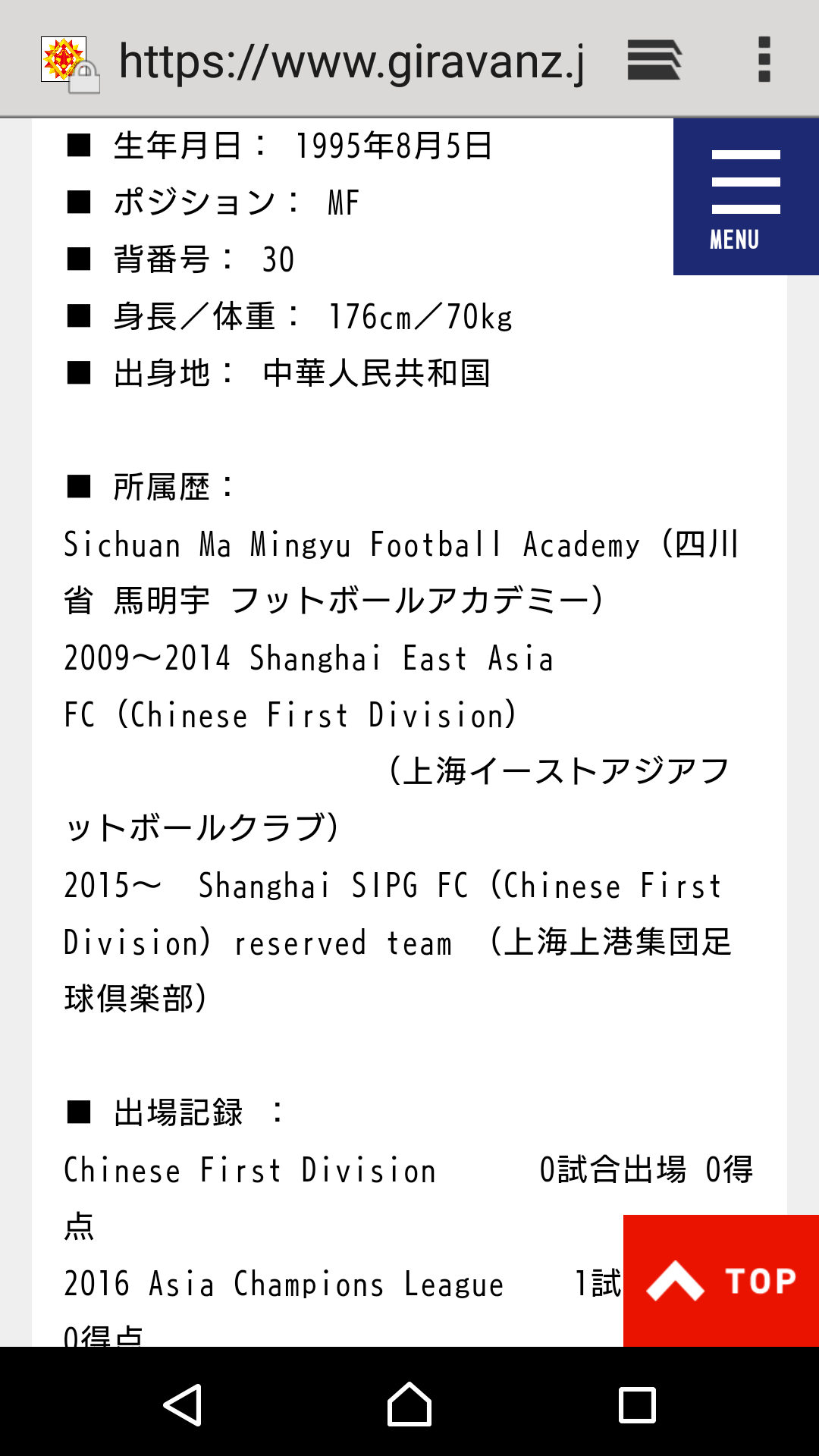This screenshot has height=1456, width=819.
Task: Tap the 背番号 30 line
Action: (x=203, y=259)
